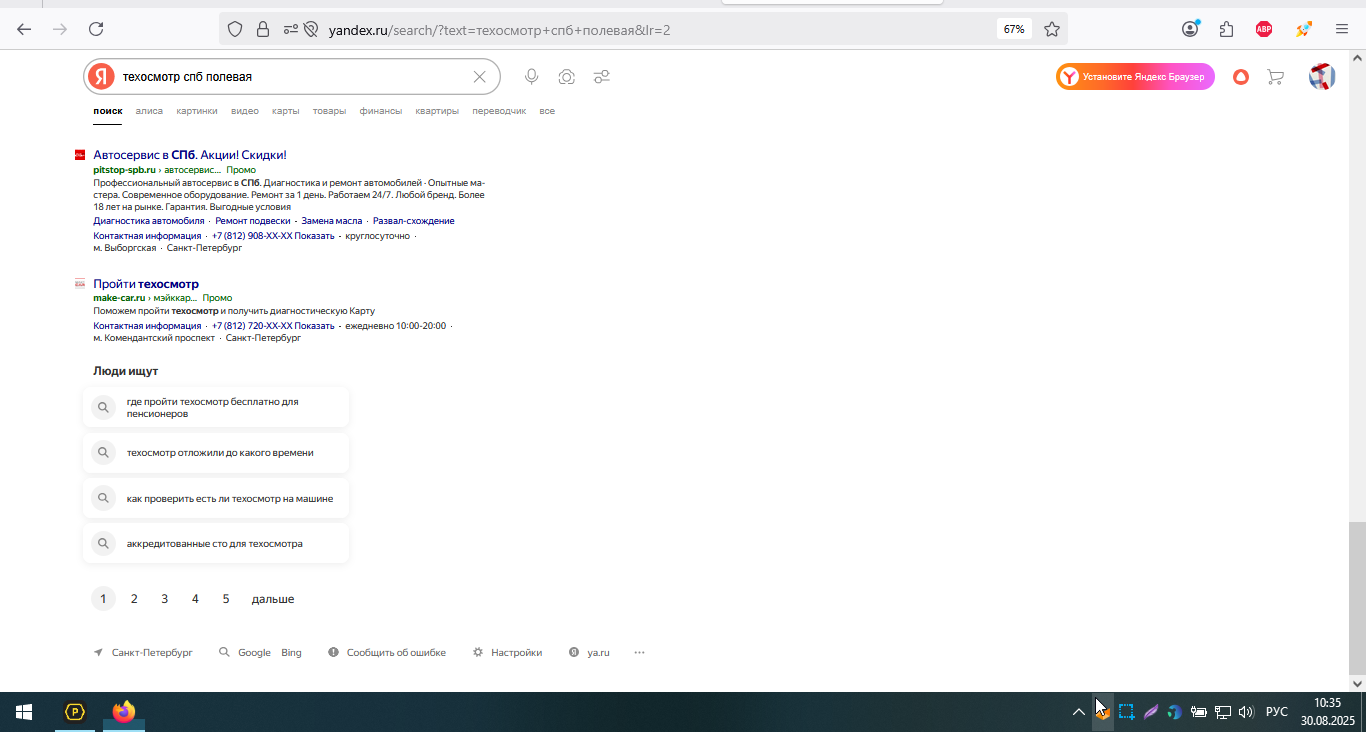Open Firefox from the taskbar

[124, 712]
